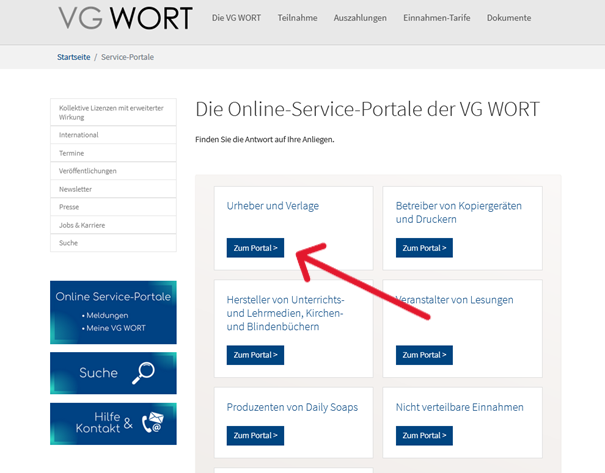This screenshot has width=605, height=473.
Task: Click the heading Die Online-Service-Portale der VG WORT
Action: (367, 109)
